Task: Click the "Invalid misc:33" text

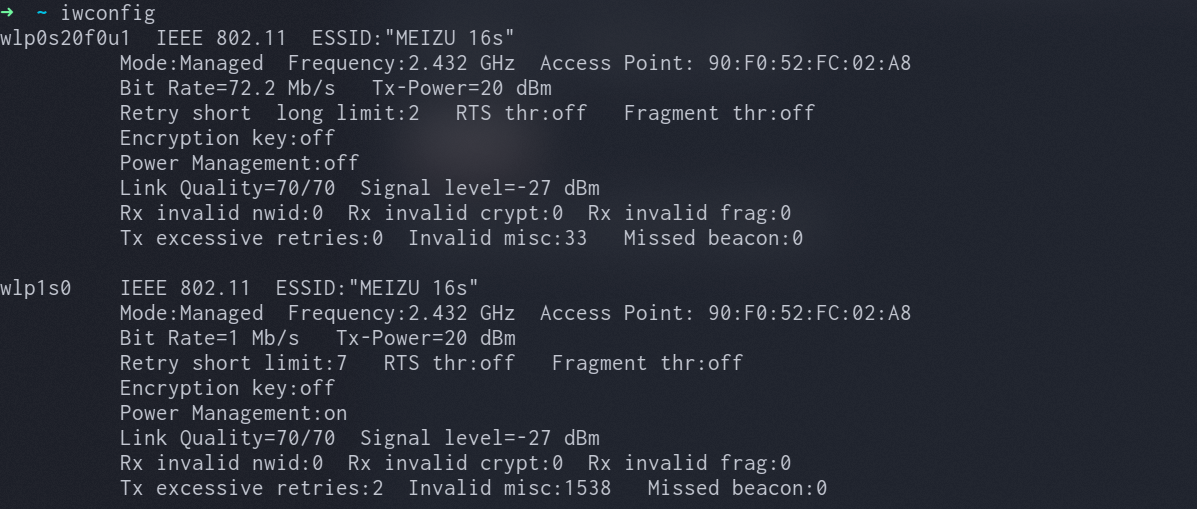Action: point(498,238)
